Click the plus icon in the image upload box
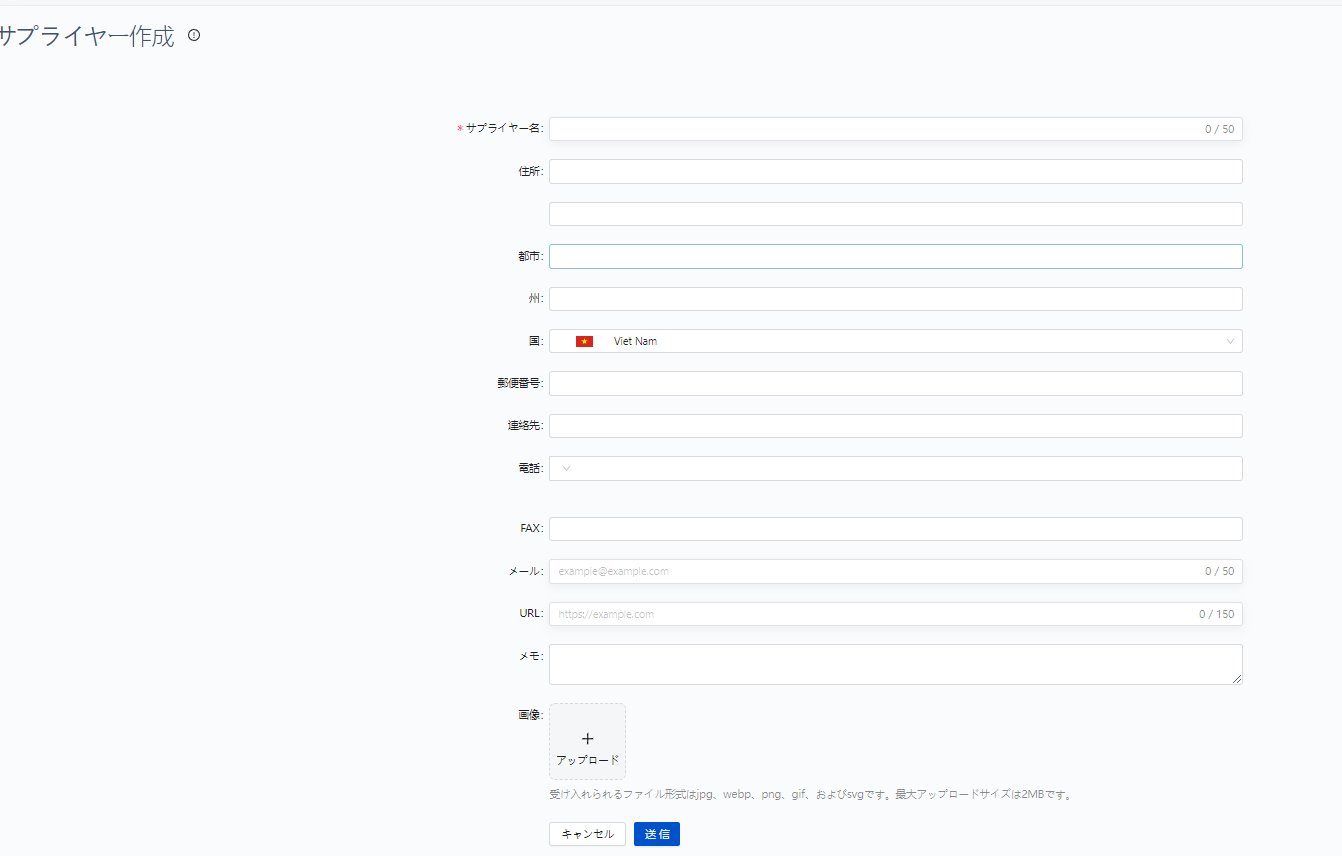The height and width of the screenshot is (856, 1342). coord(587,738)
